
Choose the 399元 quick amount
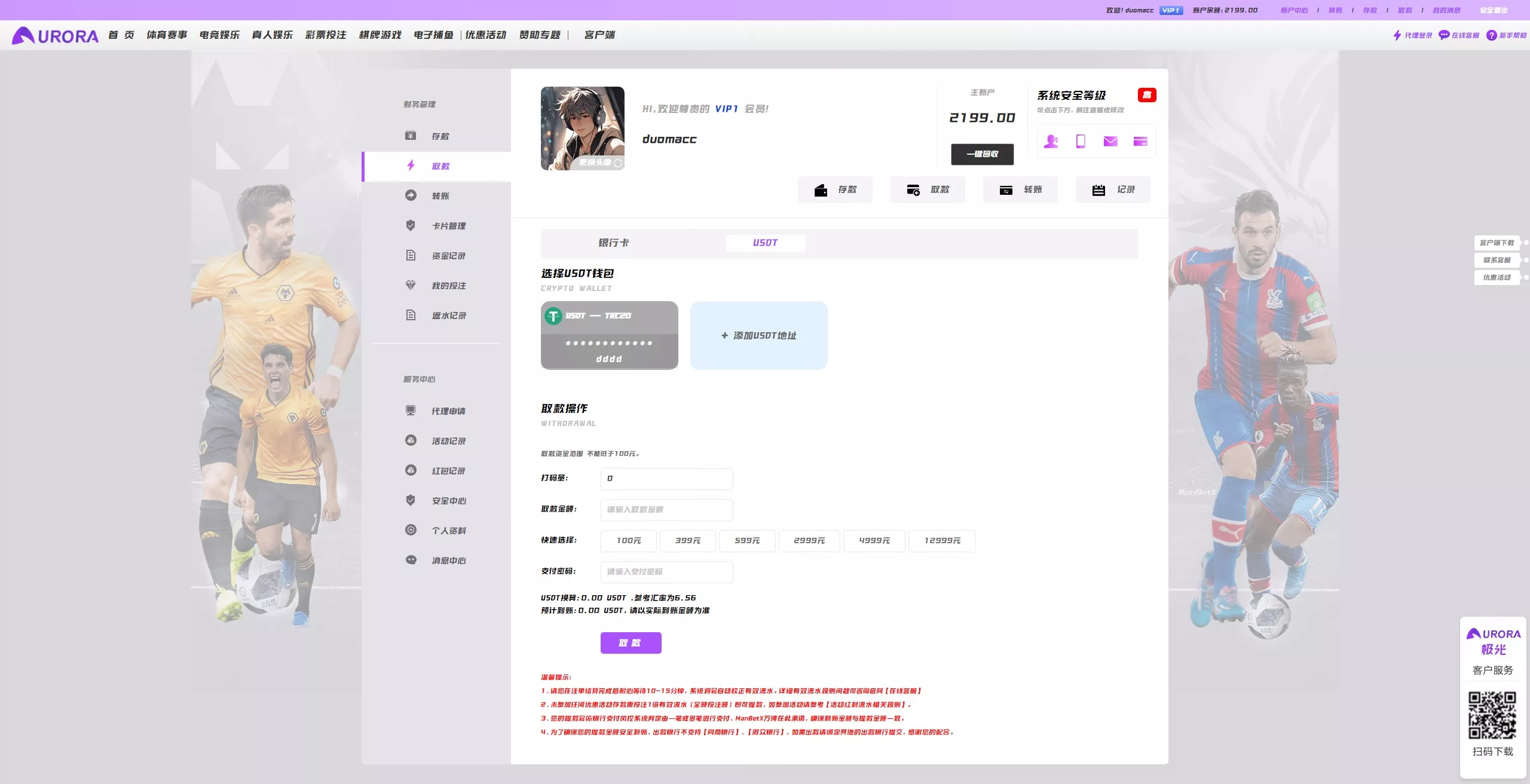pyautogui.click(x=688, y=541)
